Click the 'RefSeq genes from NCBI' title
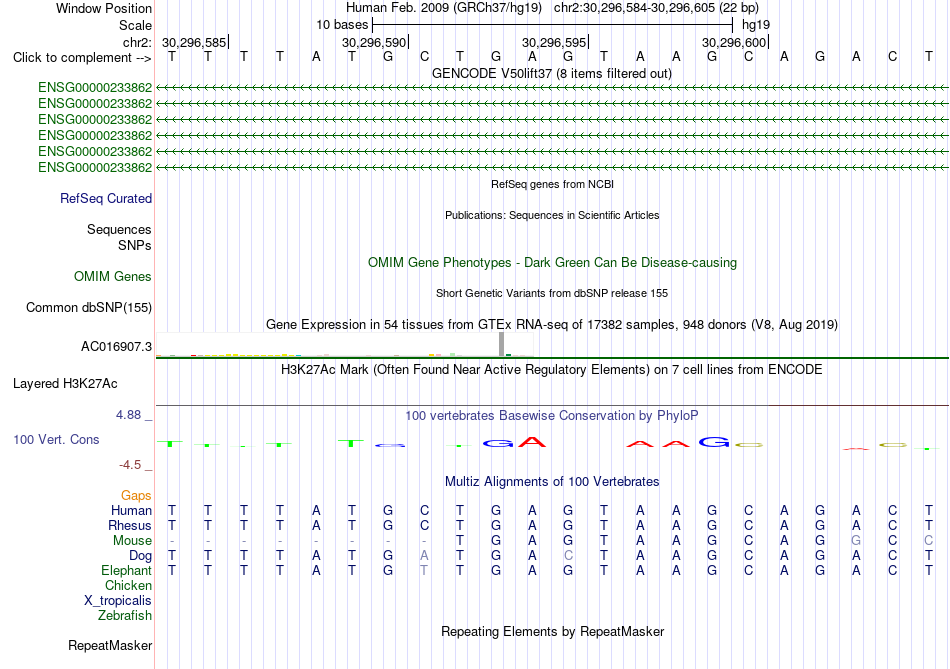The width and height of the screenshot is (950, 669). click(553, 184)
